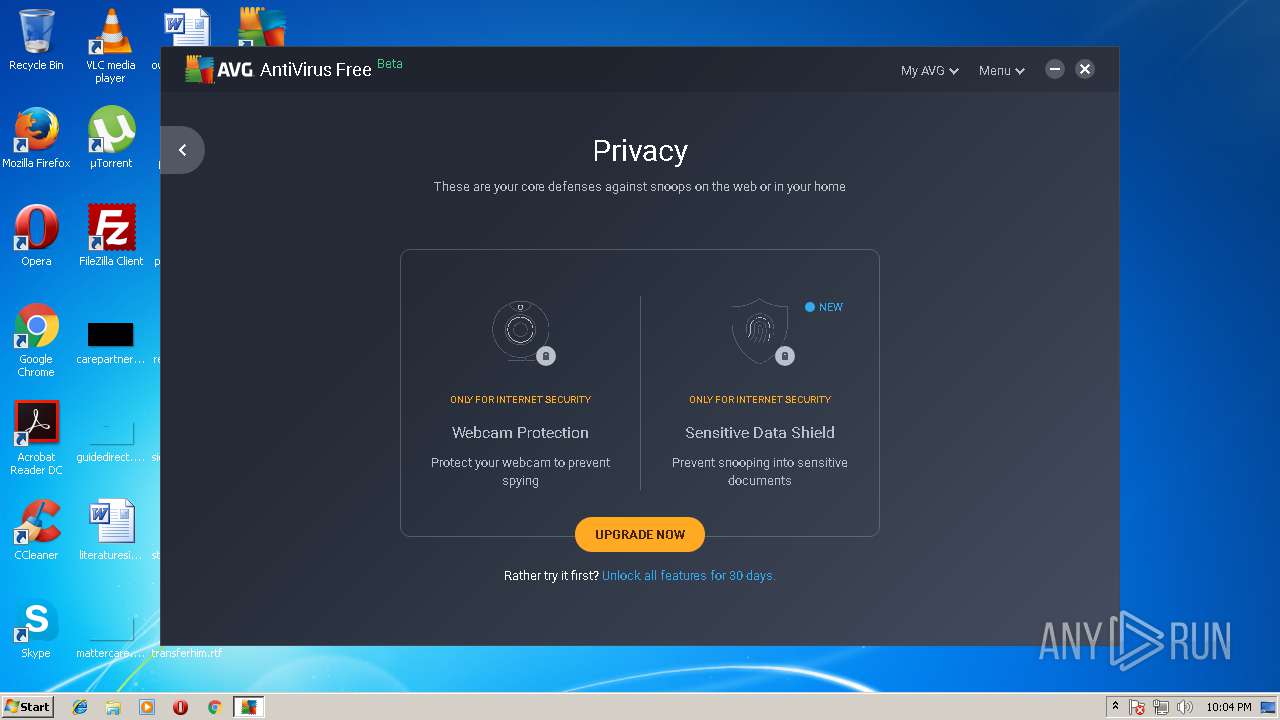Select the µTorrent desktop shortcut
Screen dimensions: 1280x720
(x=110, y=138)
